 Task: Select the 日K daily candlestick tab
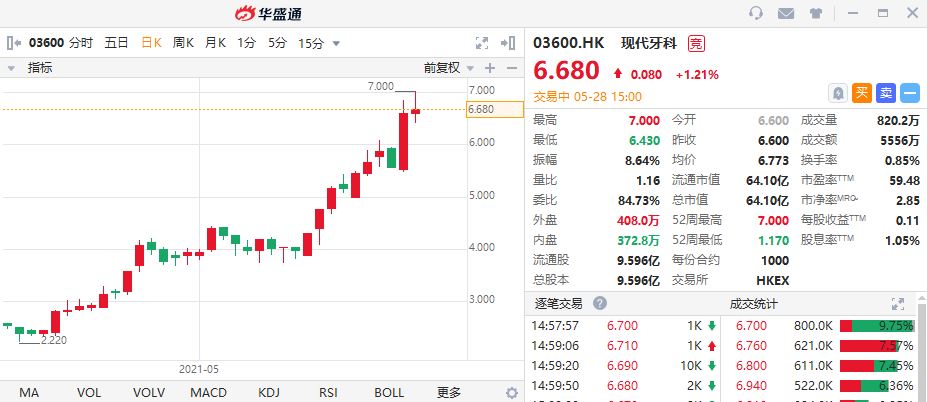(151, 43)
